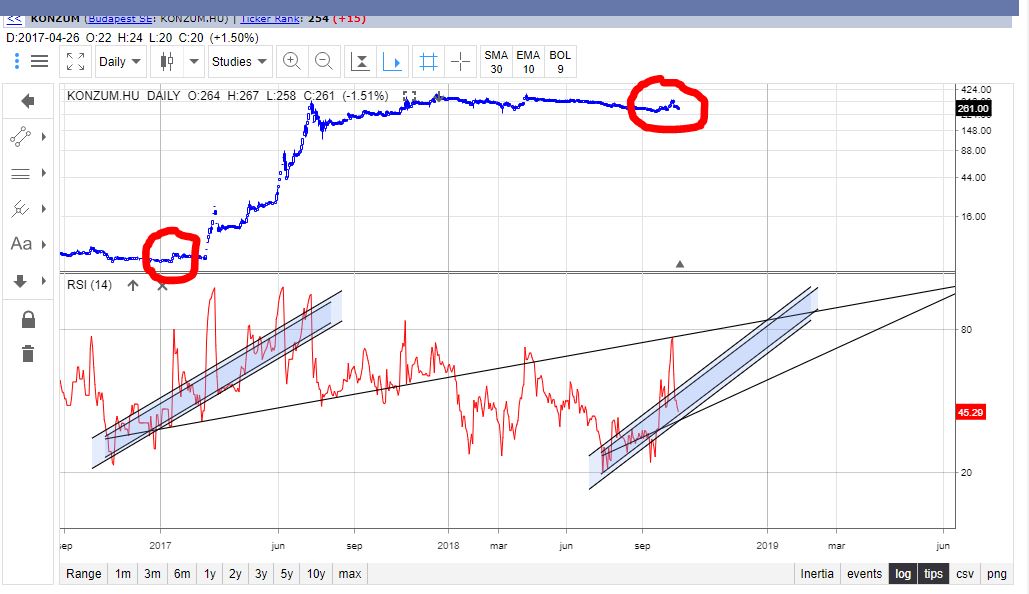
Task: Toggle the tips button
Action: [933, 574]
